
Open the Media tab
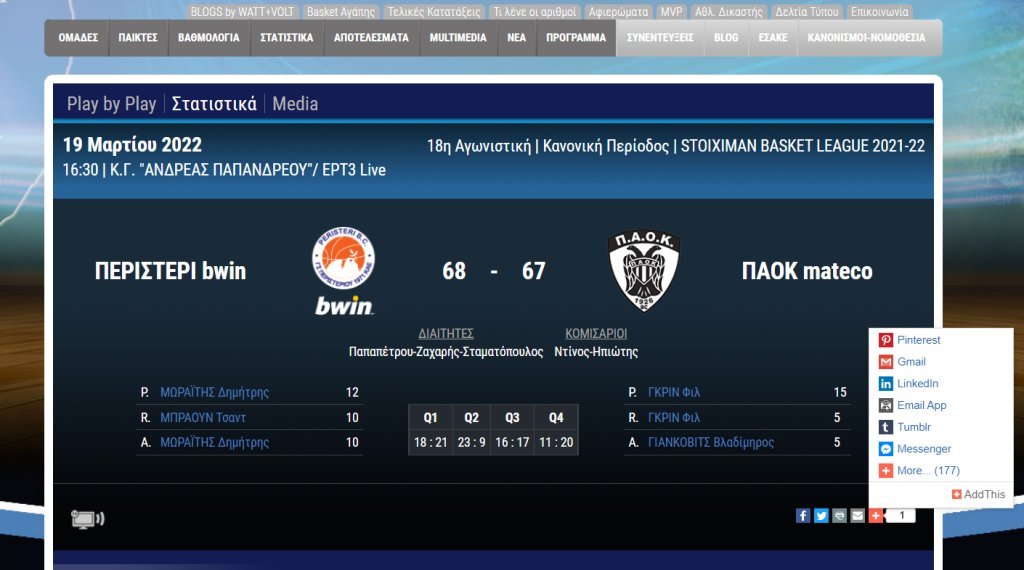click(x=295, y=104)
